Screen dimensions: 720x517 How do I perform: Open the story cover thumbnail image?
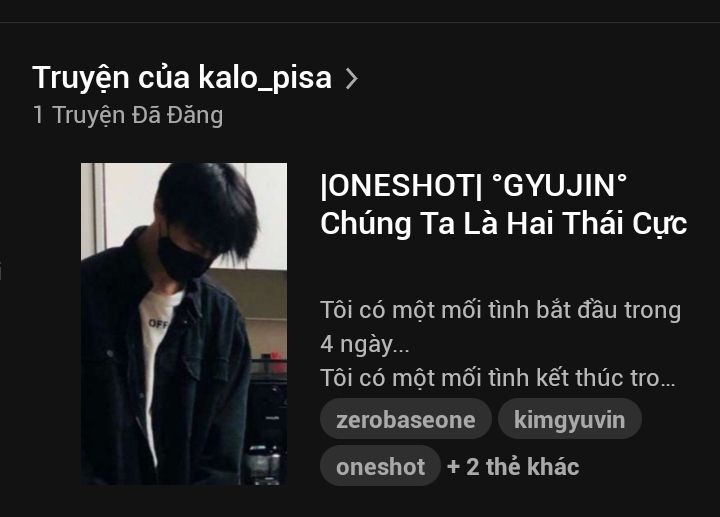click(x=184, y=324)
